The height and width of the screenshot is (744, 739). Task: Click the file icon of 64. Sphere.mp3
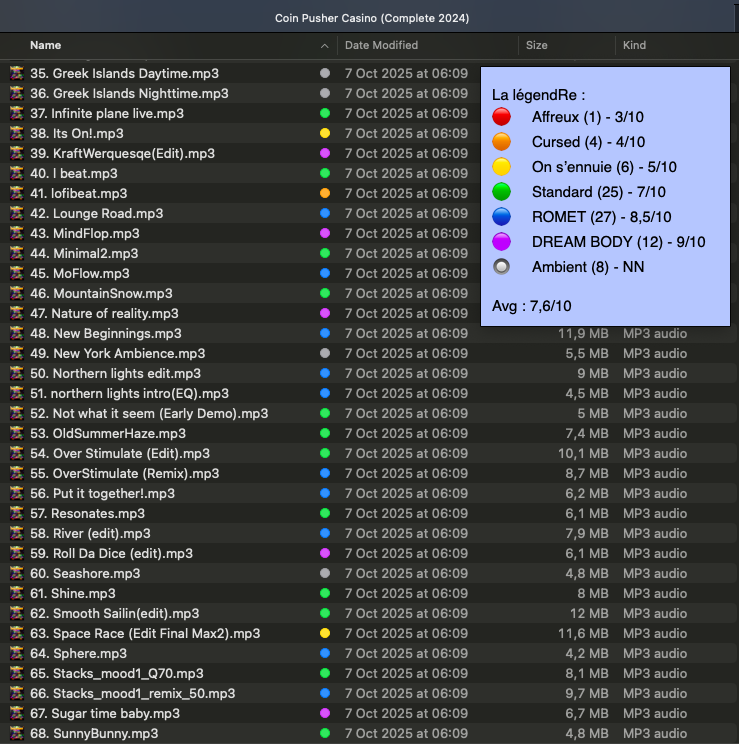coord(17,653)
